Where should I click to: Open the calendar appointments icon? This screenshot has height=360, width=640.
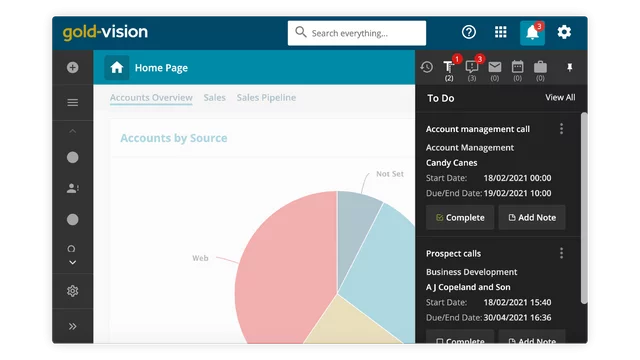518,70
